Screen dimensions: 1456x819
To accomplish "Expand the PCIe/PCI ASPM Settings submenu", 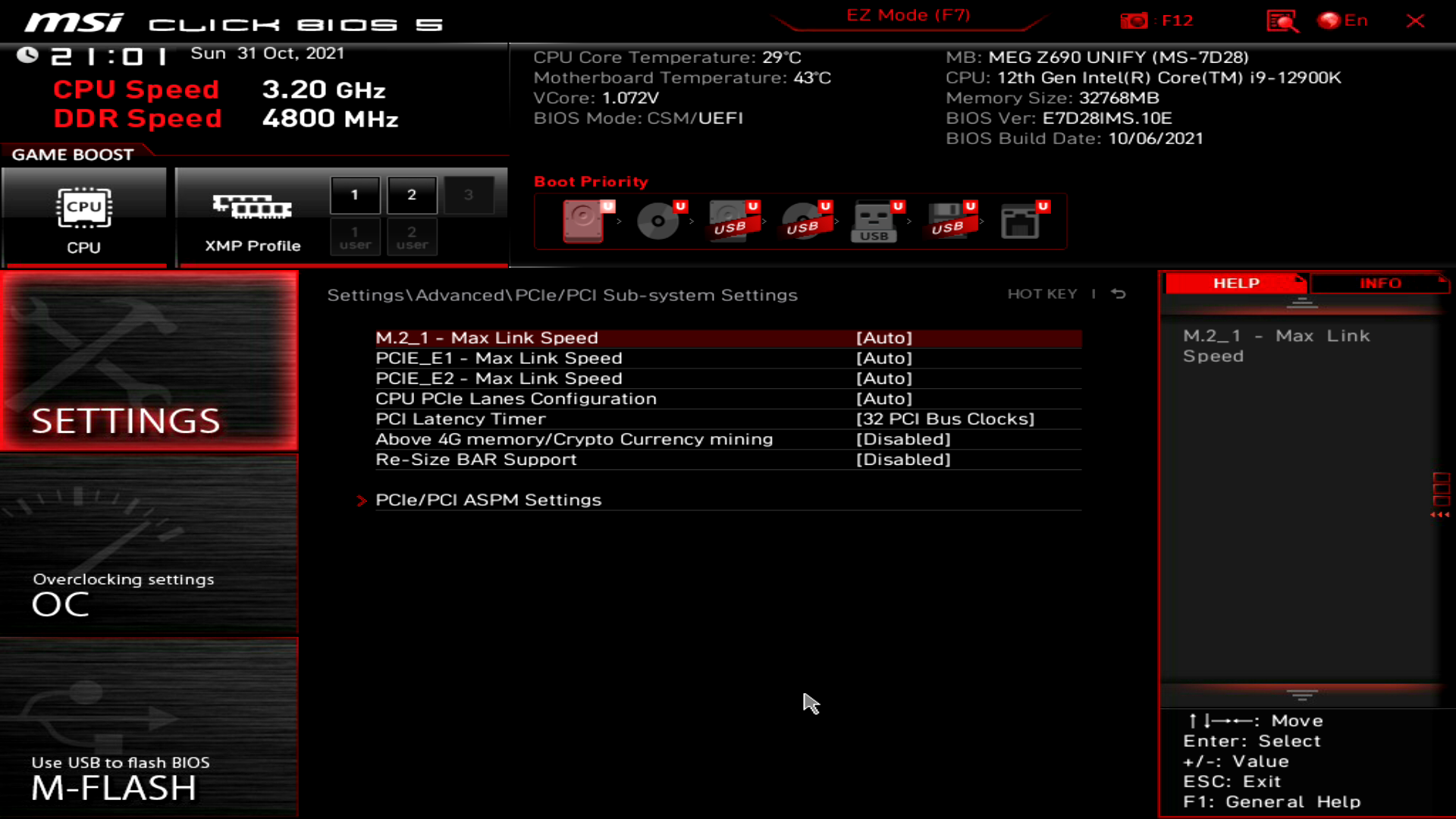I will [488, 499].
